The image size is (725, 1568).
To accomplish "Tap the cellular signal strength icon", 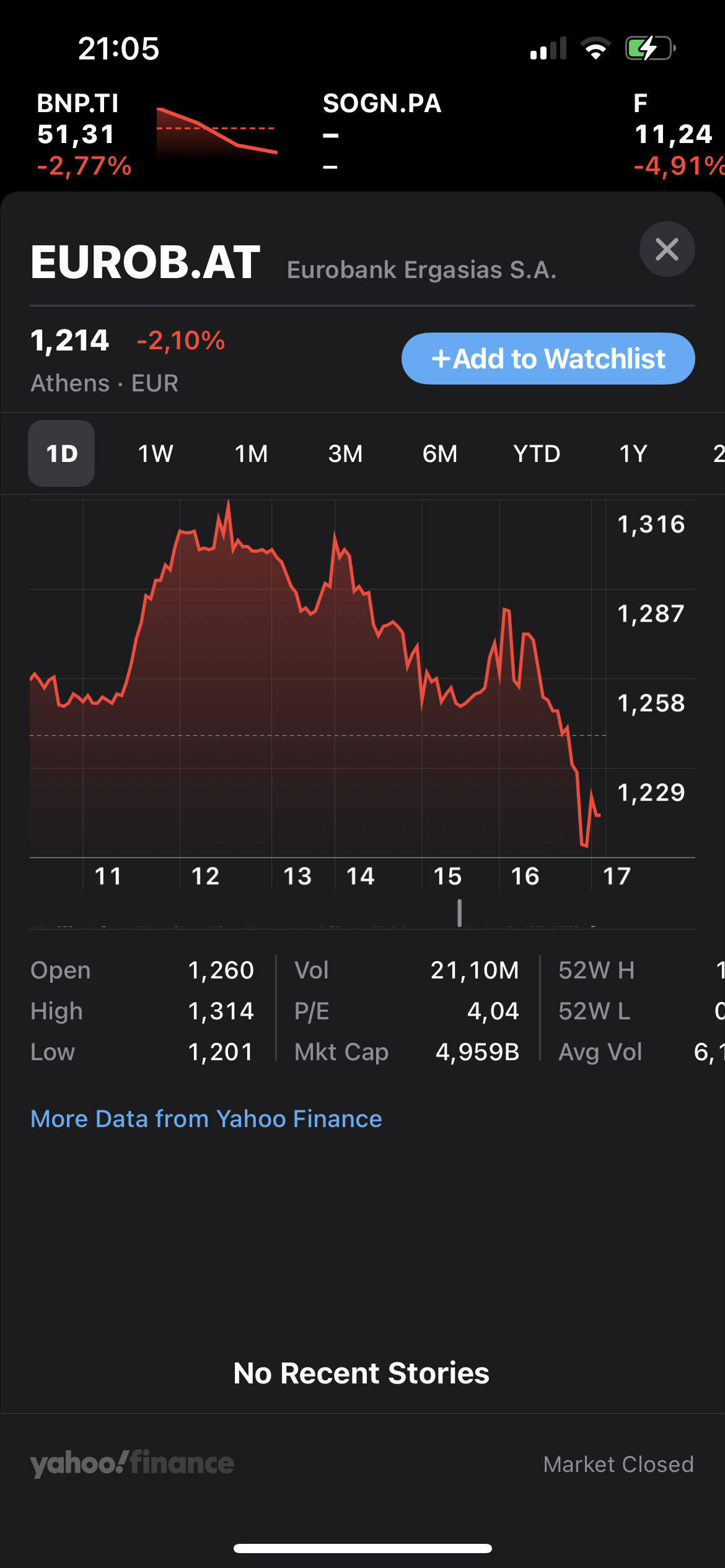I will point(548,48).
